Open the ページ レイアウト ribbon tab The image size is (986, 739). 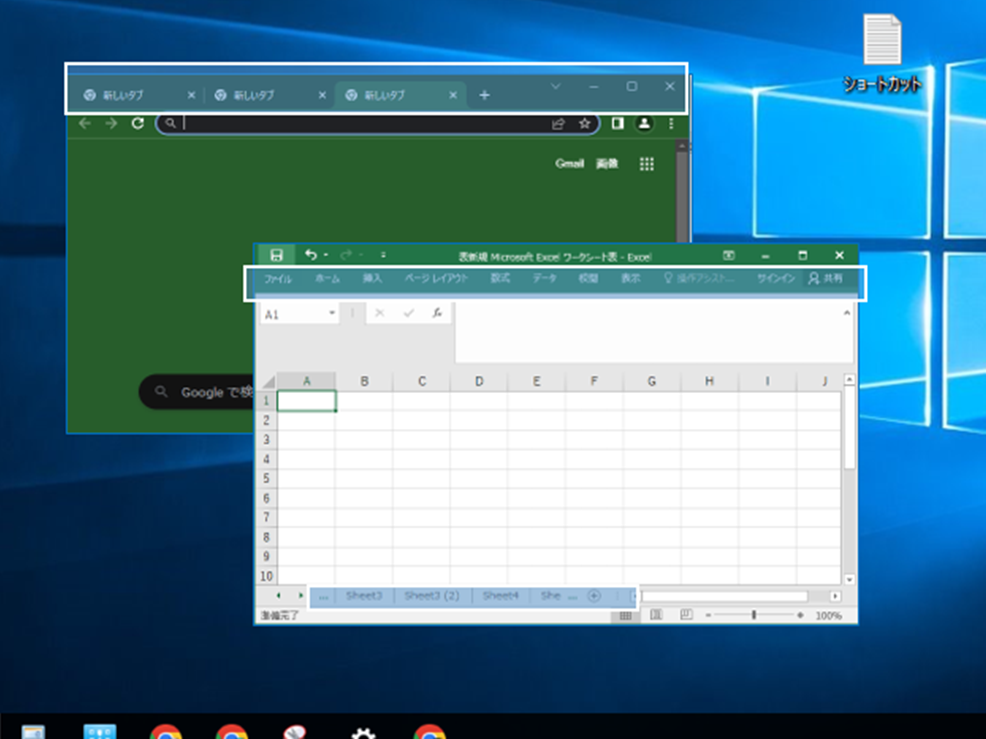pyautogui.click(x=436, y=279)
